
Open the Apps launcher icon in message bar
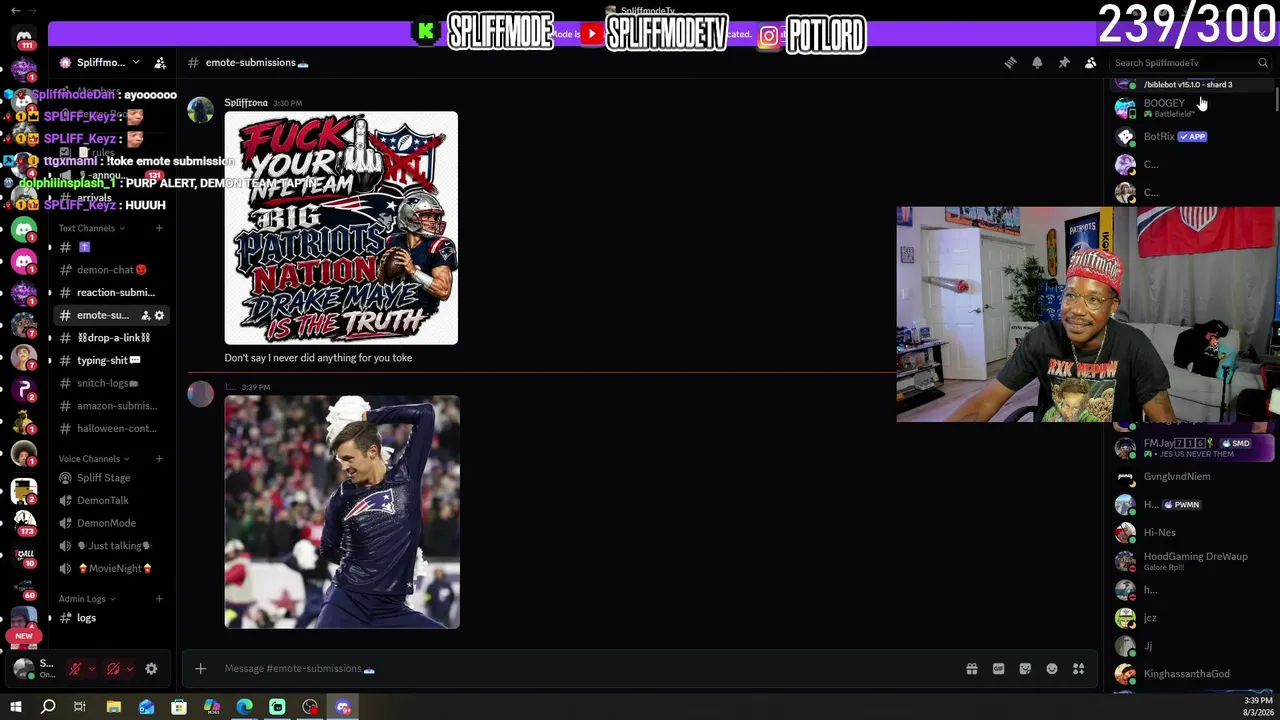click(x=1078, y=669)
